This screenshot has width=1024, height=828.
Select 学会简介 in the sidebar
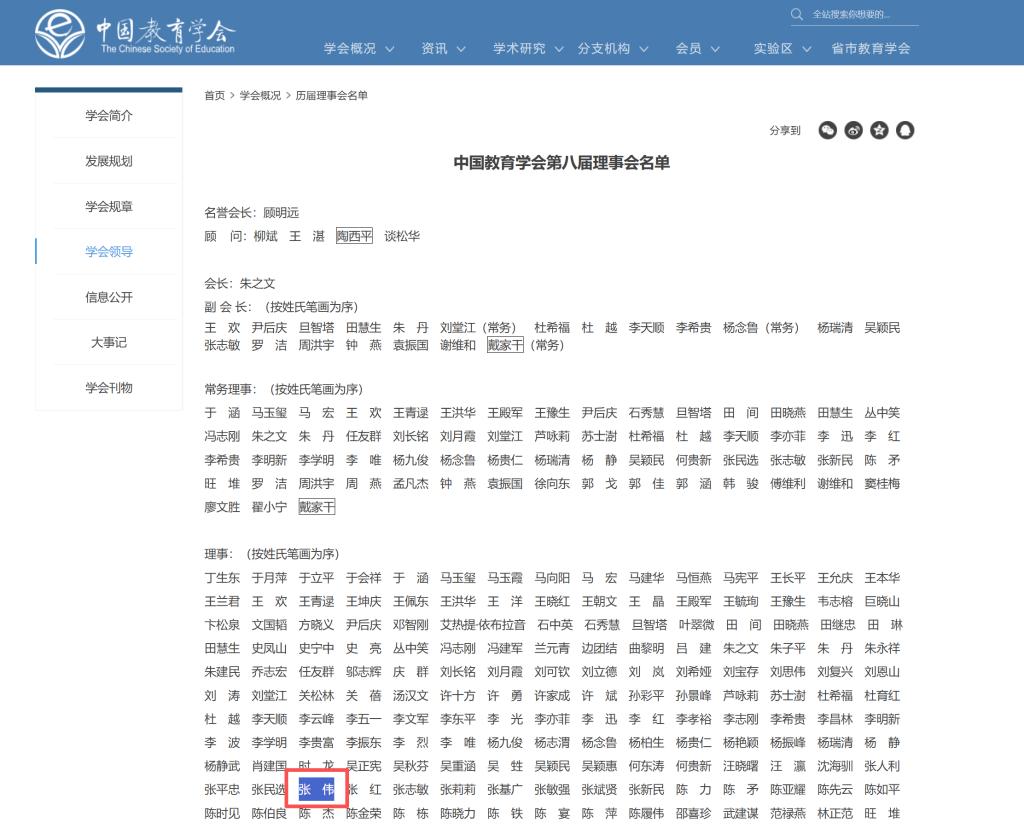109,116
